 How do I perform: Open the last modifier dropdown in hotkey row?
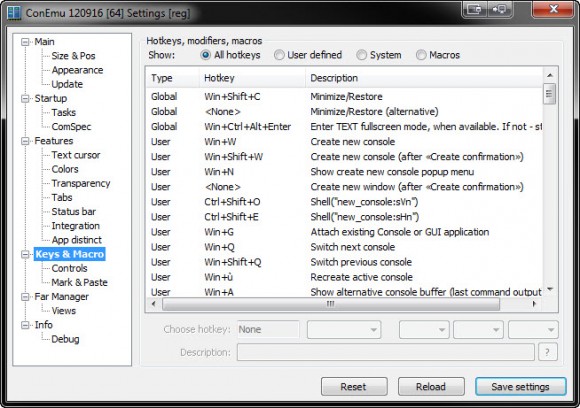pos(533,329)
